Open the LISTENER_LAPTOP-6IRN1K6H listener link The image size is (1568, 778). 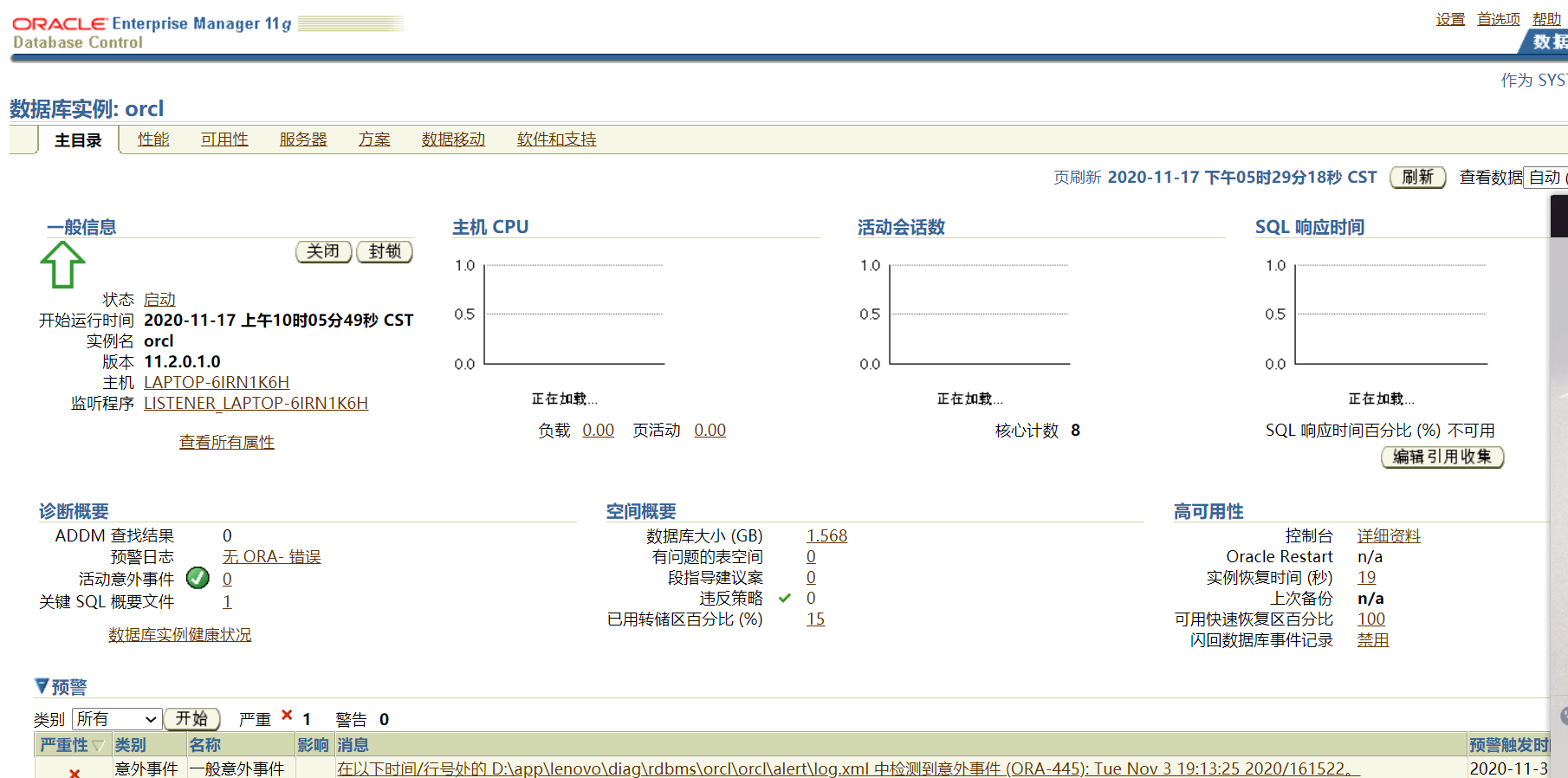(x=256, y=404)
